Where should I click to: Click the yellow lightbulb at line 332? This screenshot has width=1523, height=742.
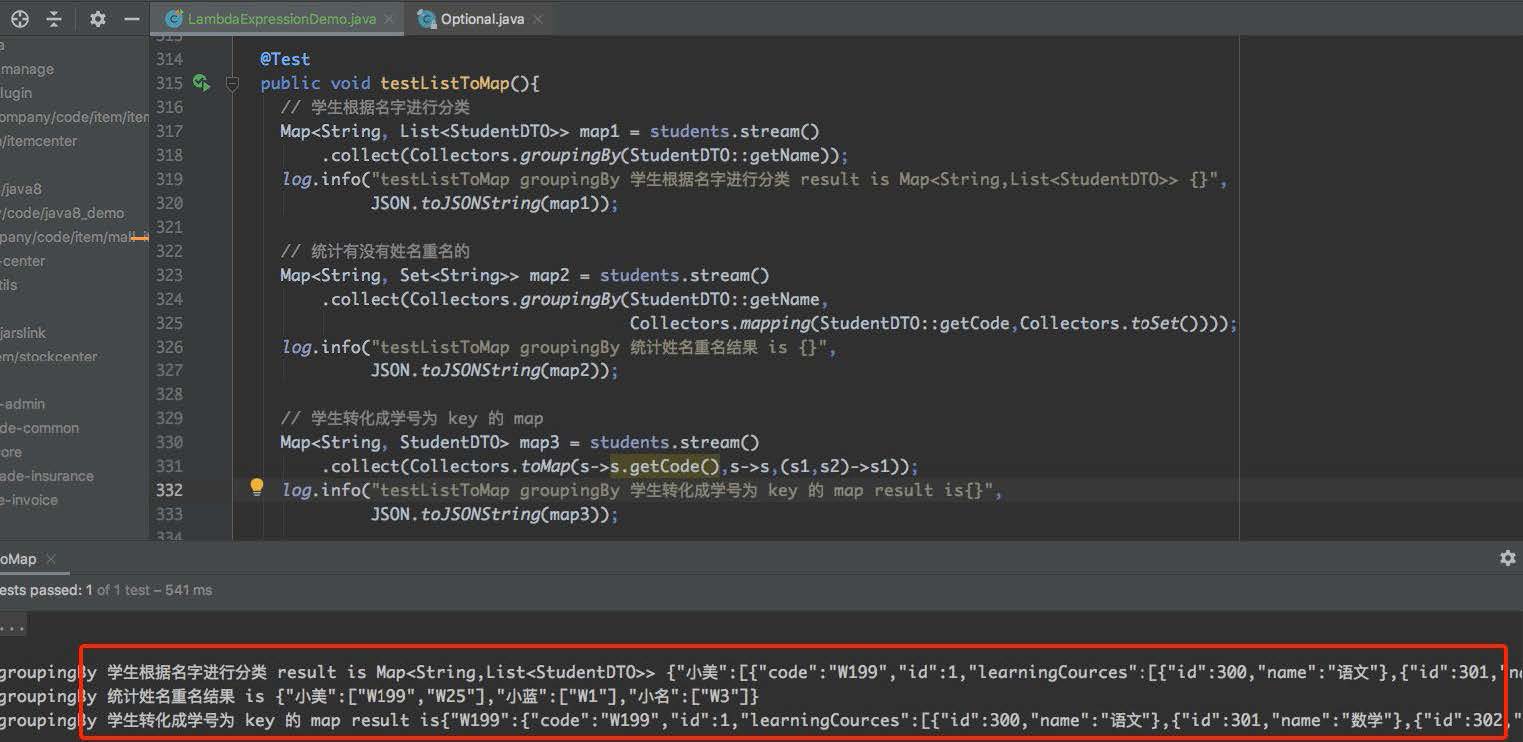(x=257, y=487)
